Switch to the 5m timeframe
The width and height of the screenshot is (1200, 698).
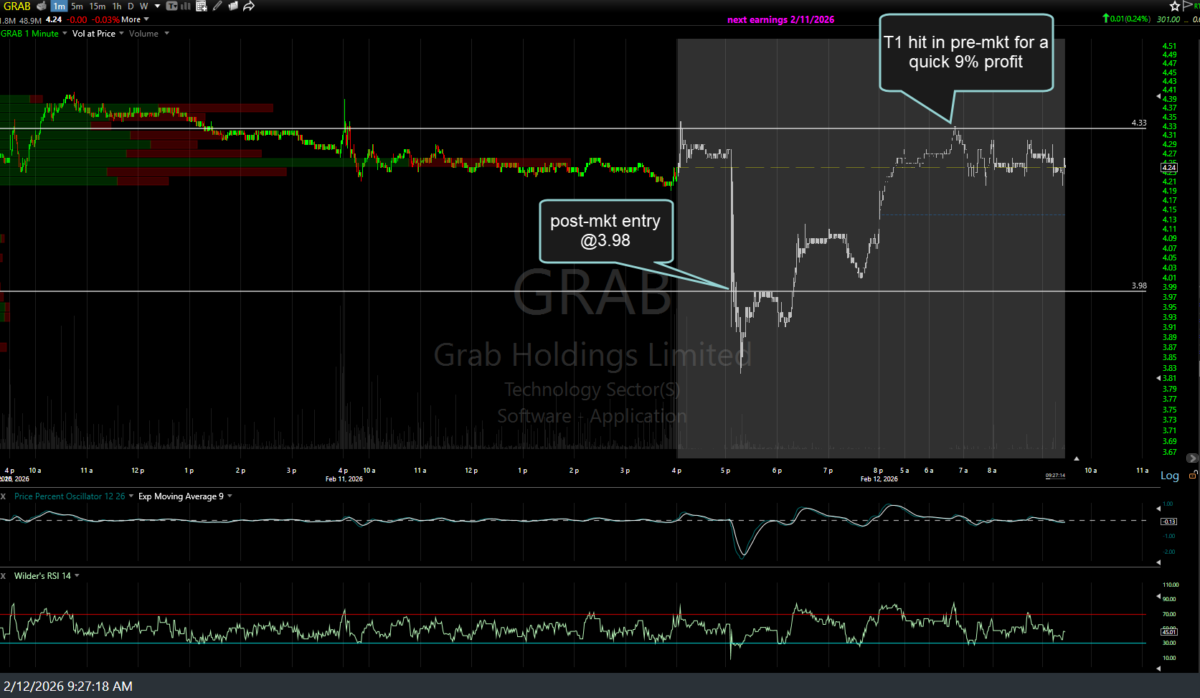[77, 6]
